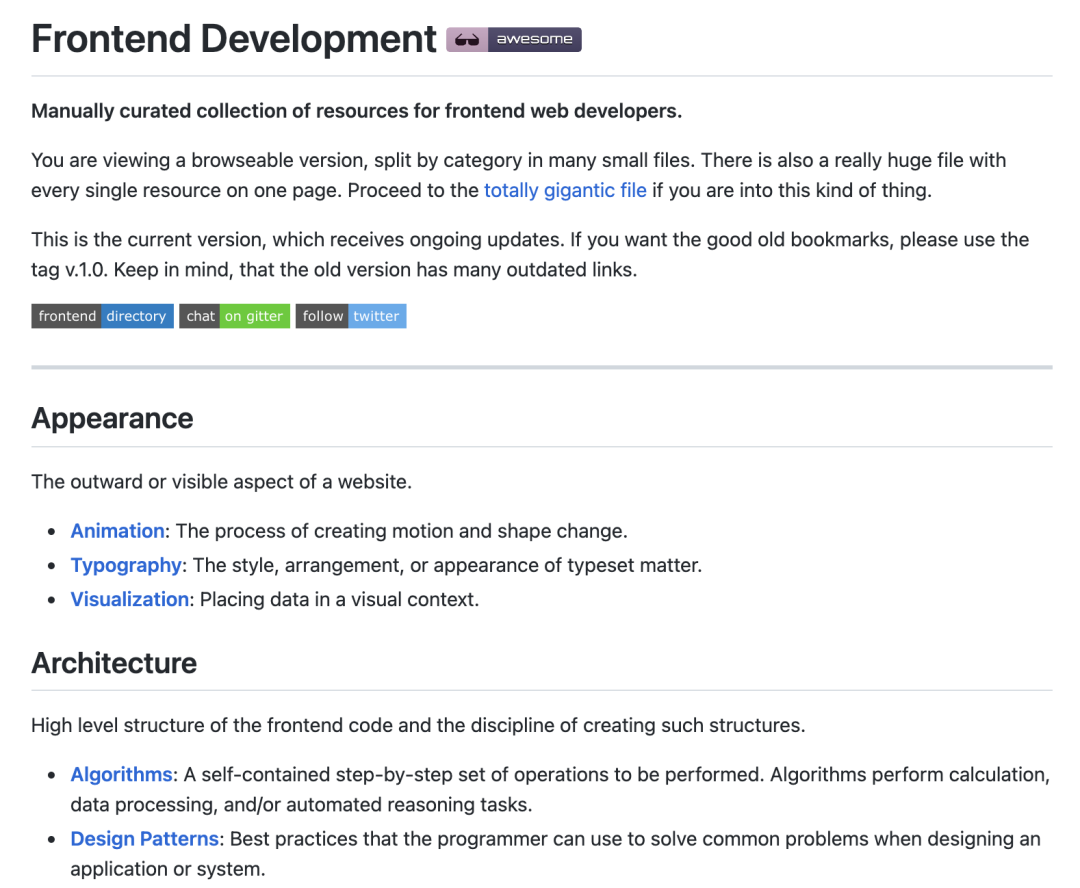Click the dark "awesome" badge
Viewport: 1080px width, 888px height.
tap(534, 39)
